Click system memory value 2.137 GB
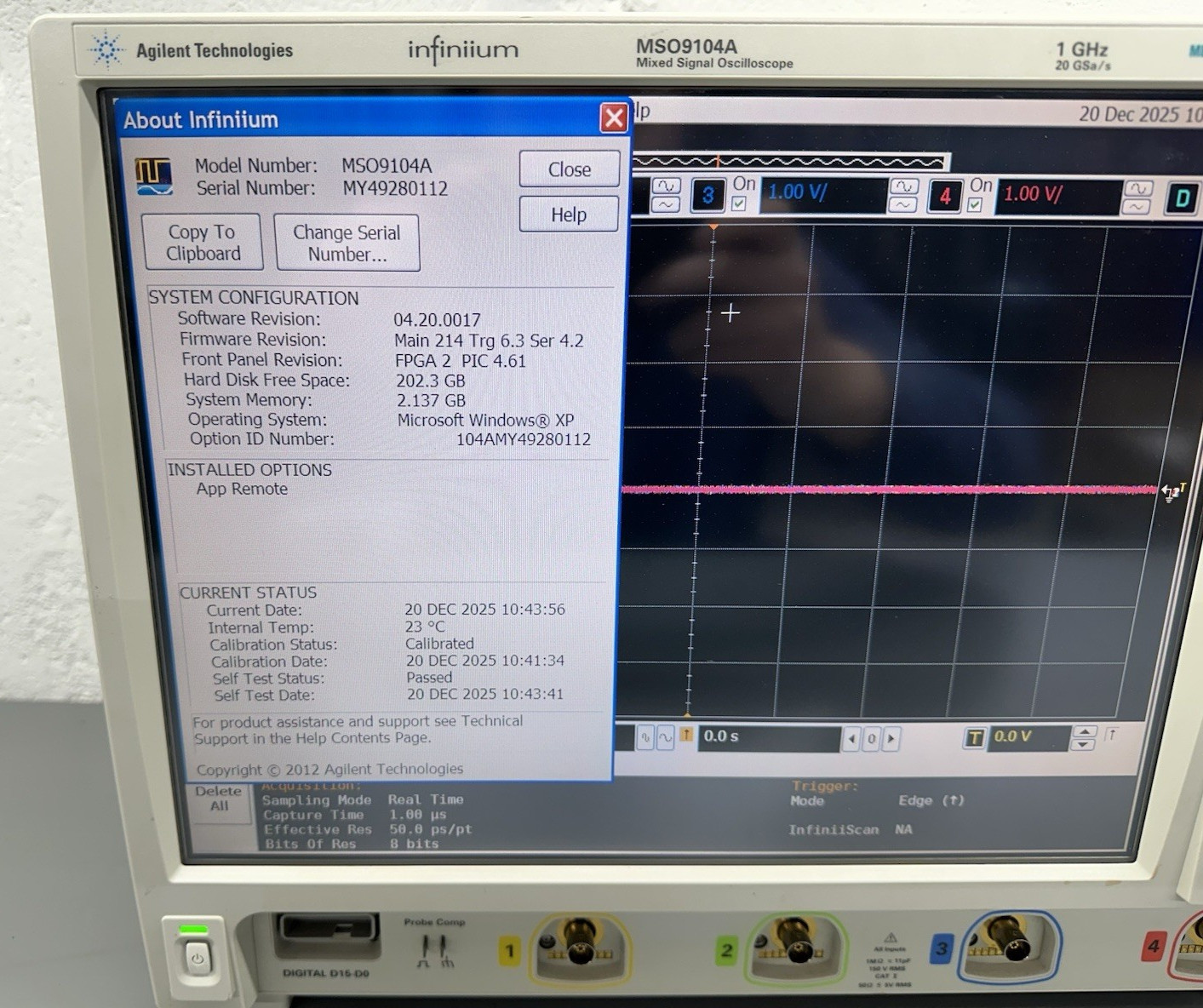Screen dimensions: 1203x1008 (x=431, y=400)
